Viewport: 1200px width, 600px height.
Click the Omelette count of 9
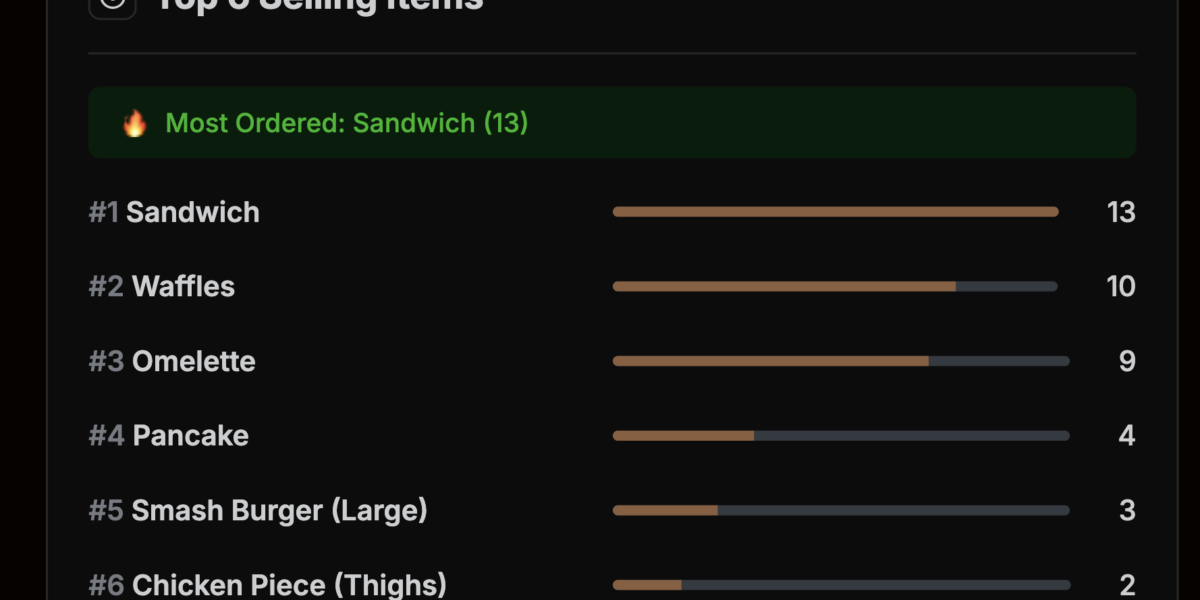(x=1127, y=361)
